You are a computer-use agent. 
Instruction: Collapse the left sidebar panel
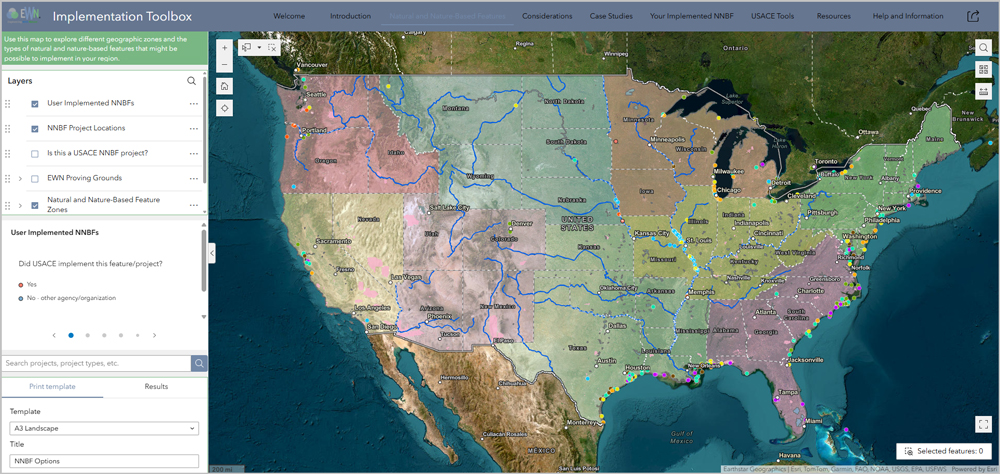[x=212, y=253]
